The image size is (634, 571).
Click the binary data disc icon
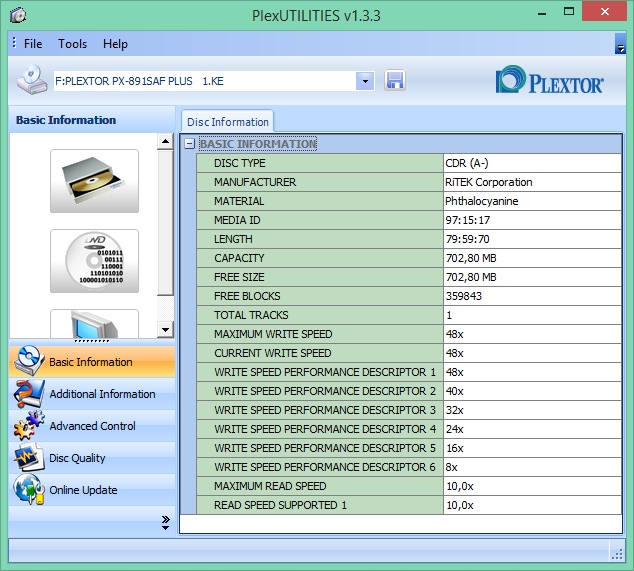click(x=94, y=261)
